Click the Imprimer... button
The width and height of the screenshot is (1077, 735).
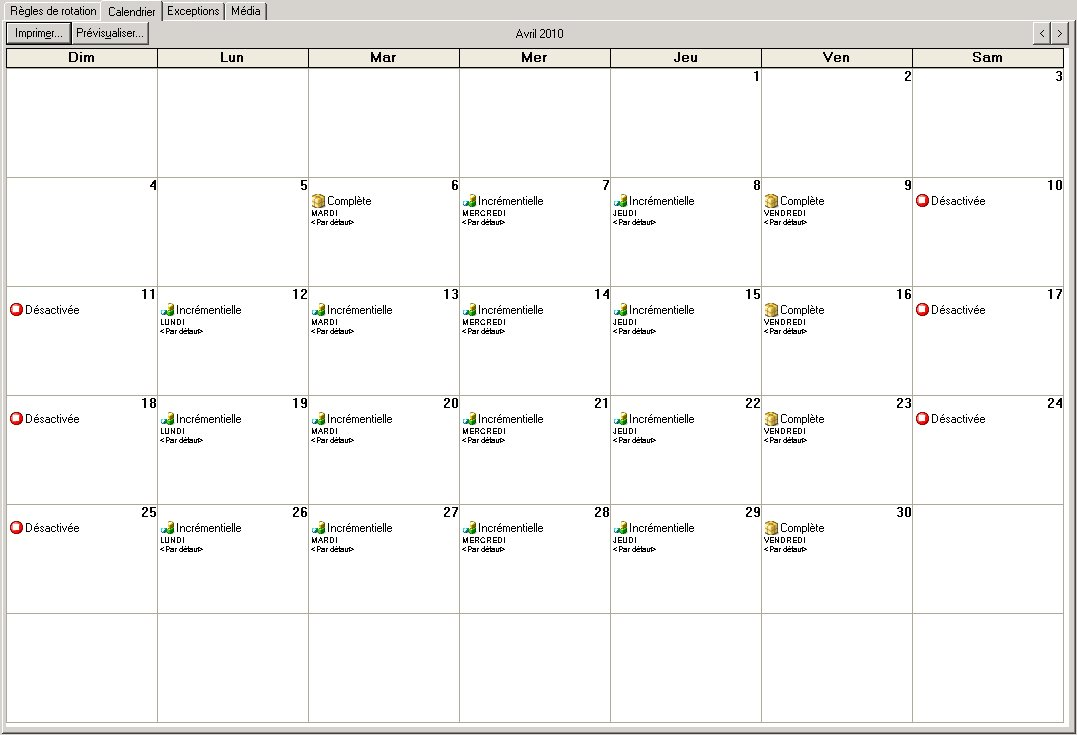coord(38,33)
